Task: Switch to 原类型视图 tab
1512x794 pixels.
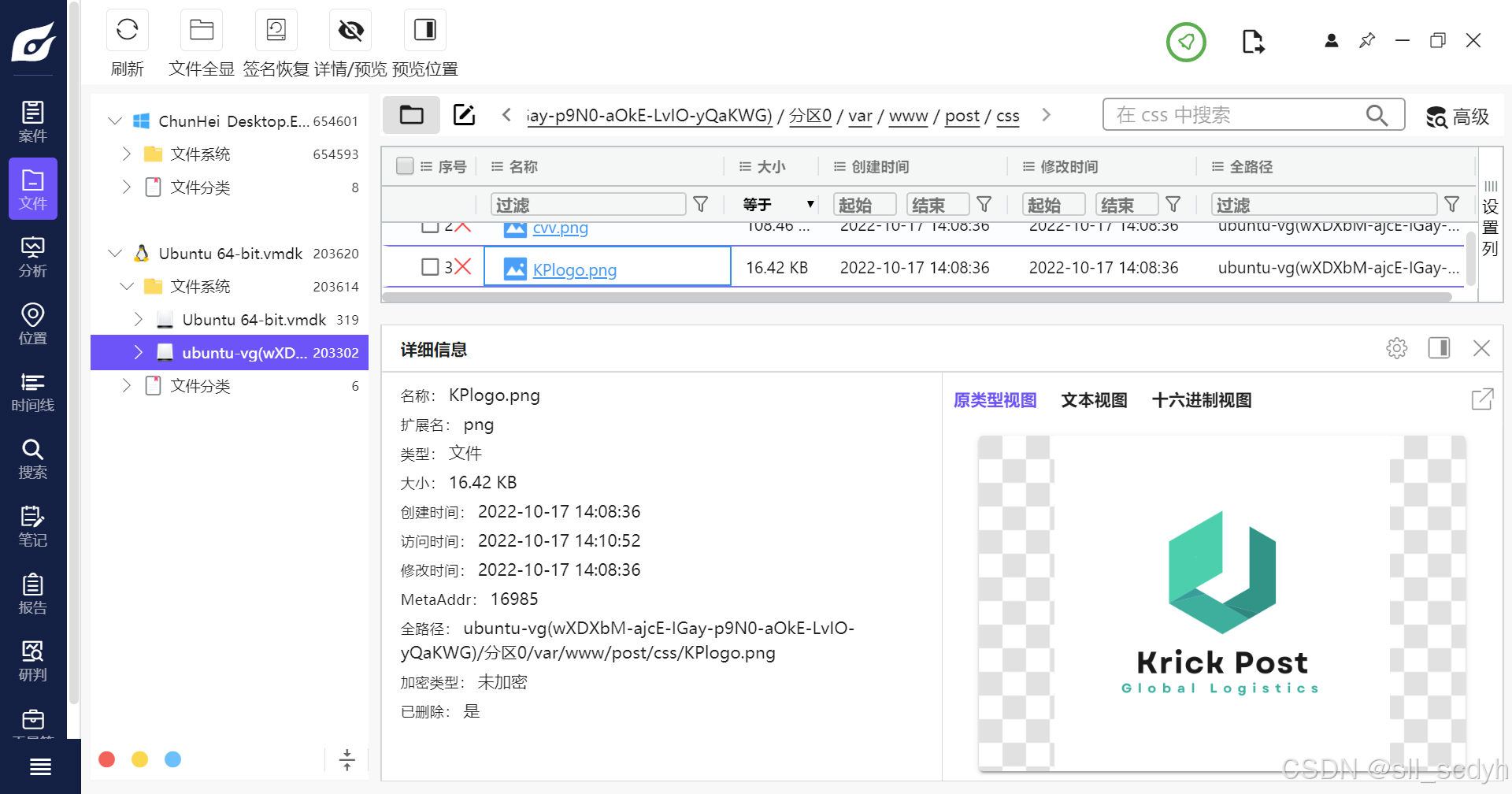Action: 995,400
